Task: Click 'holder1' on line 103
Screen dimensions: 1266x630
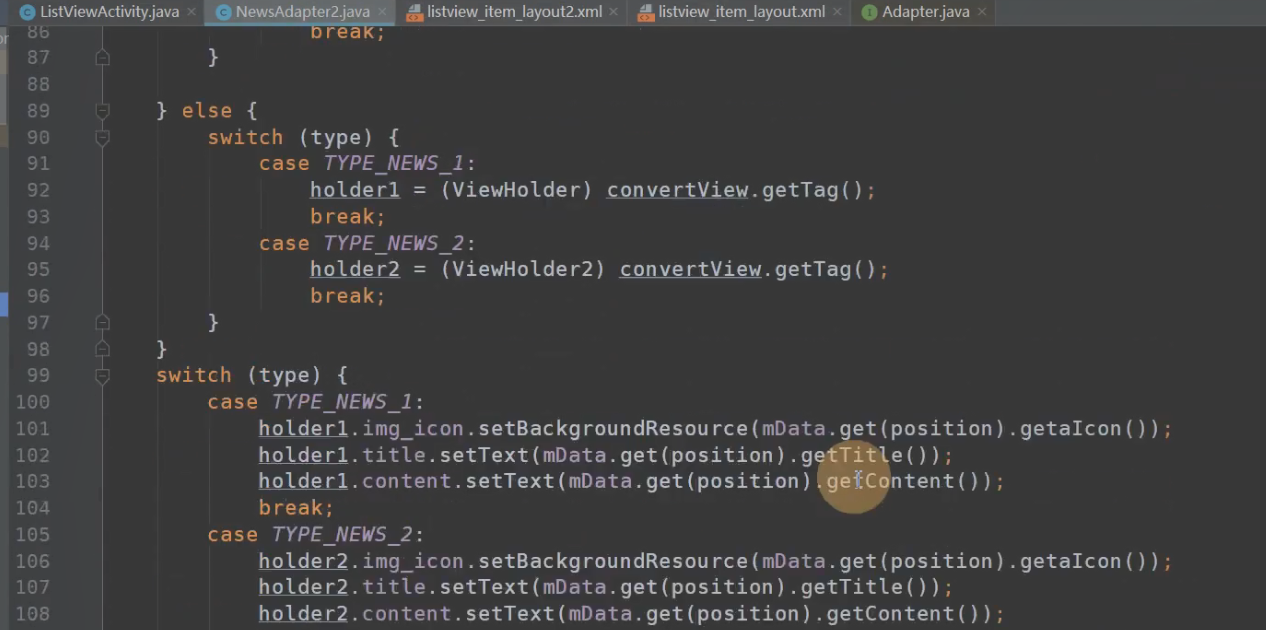Action: click(303, 481)
